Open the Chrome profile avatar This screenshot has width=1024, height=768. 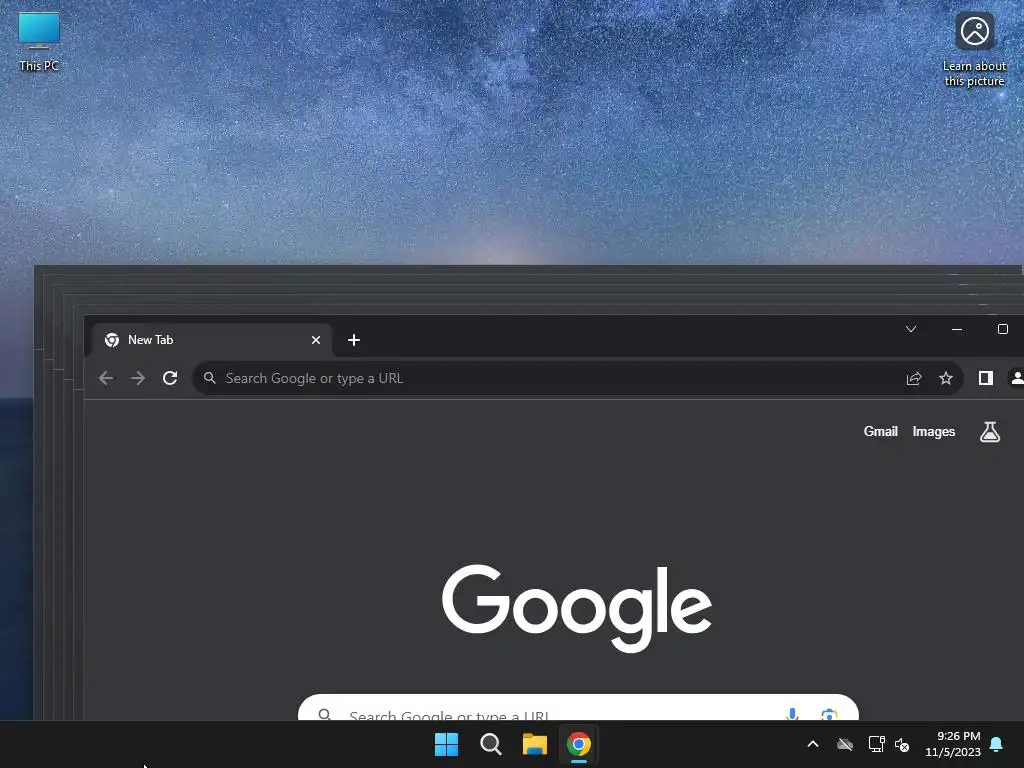point(1017,378)
